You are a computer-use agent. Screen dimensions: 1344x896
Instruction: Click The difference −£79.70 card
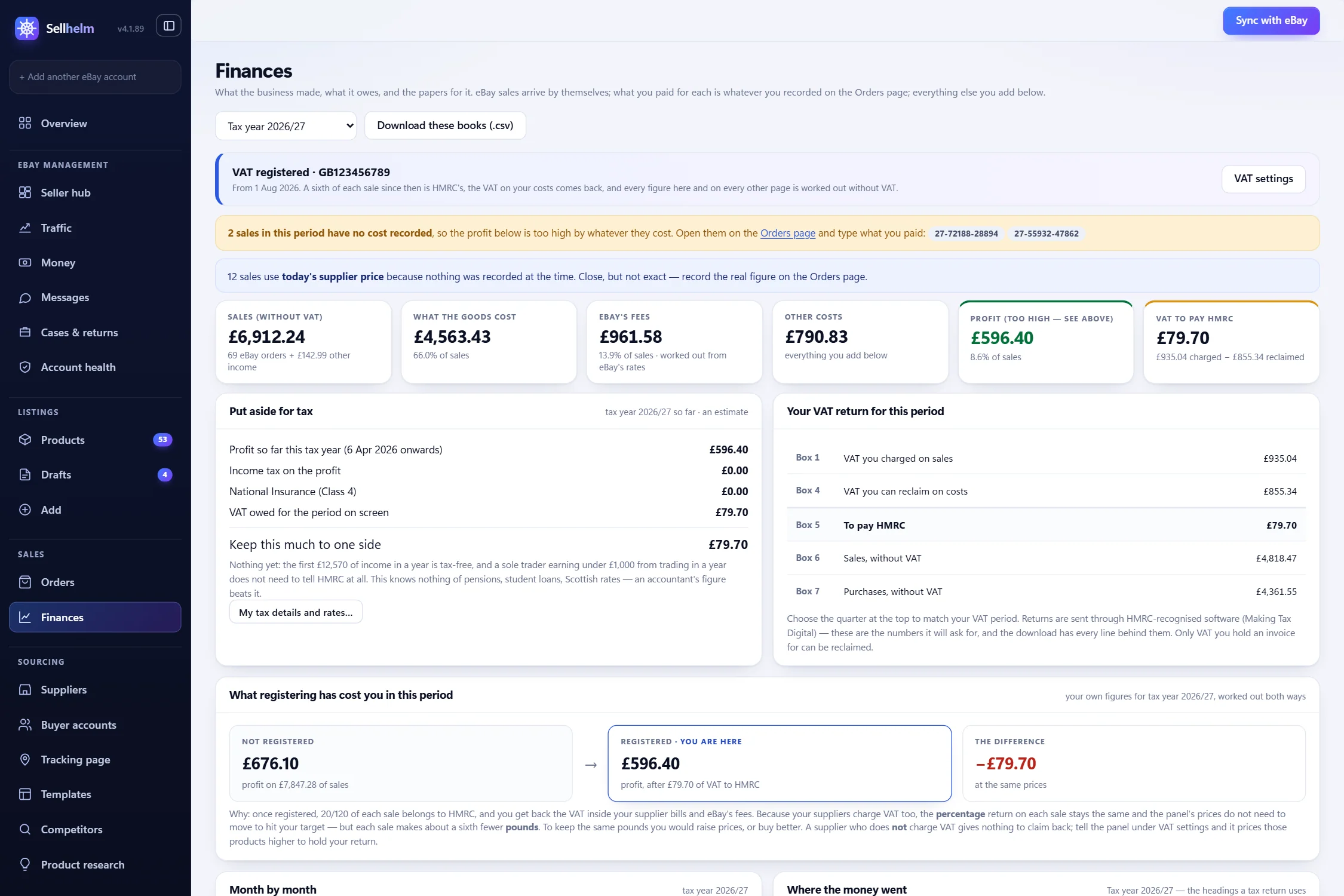pos(1134,763)
